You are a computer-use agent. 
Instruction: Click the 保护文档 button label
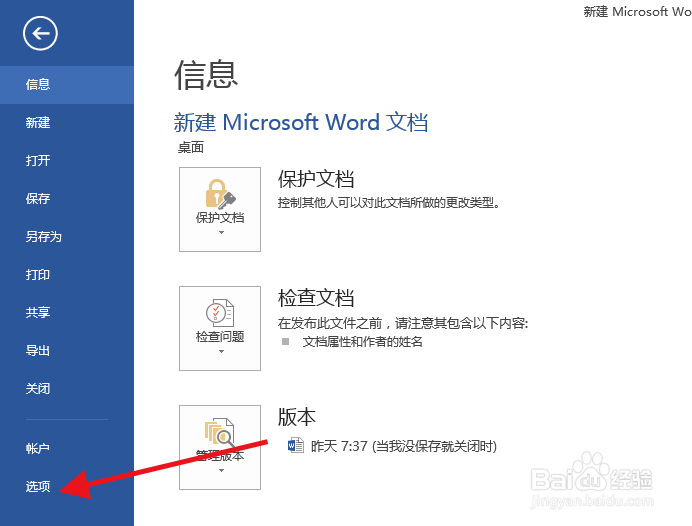point(220,218)
